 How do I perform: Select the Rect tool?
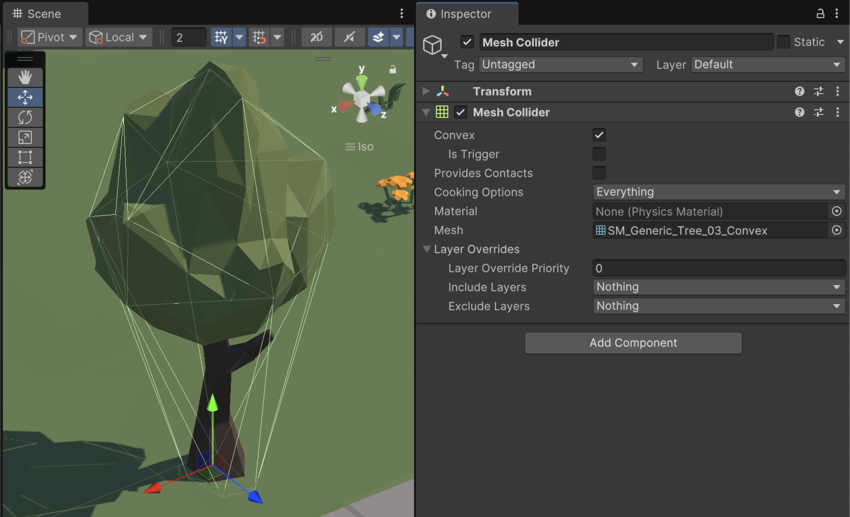coord(25,157)
